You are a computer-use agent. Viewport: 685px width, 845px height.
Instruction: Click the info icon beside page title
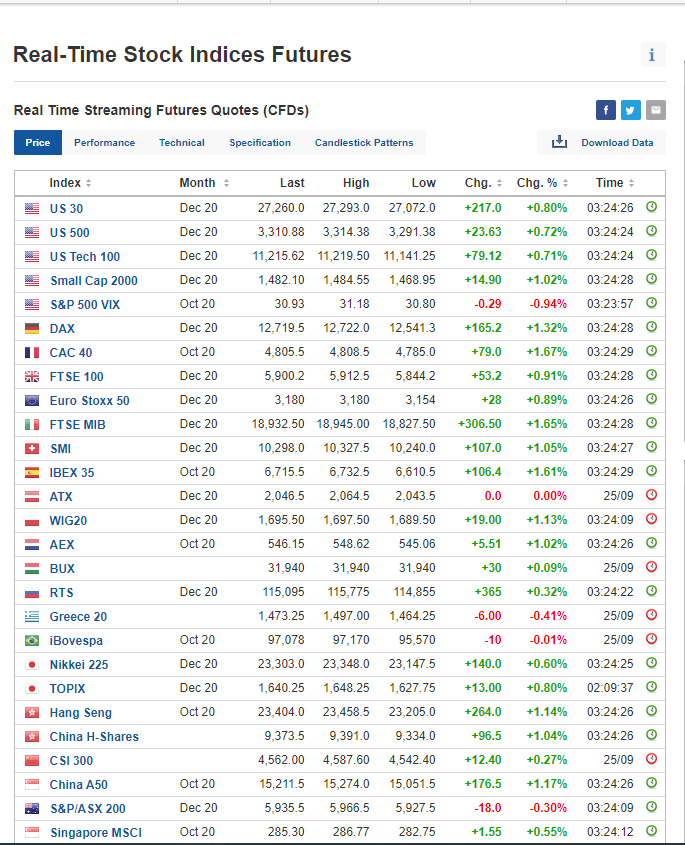point(652,55)
